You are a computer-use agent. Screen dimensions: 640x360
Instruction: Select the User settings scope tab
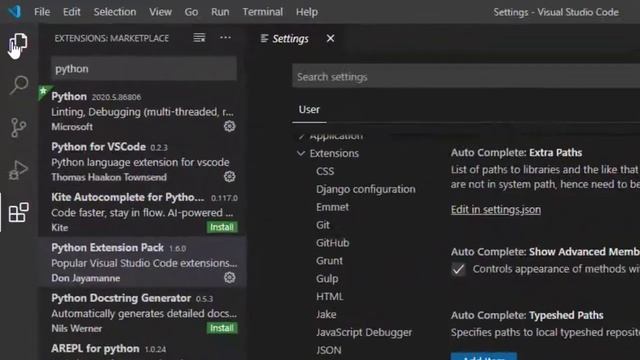pyautogui.click(x=309, y=109)
